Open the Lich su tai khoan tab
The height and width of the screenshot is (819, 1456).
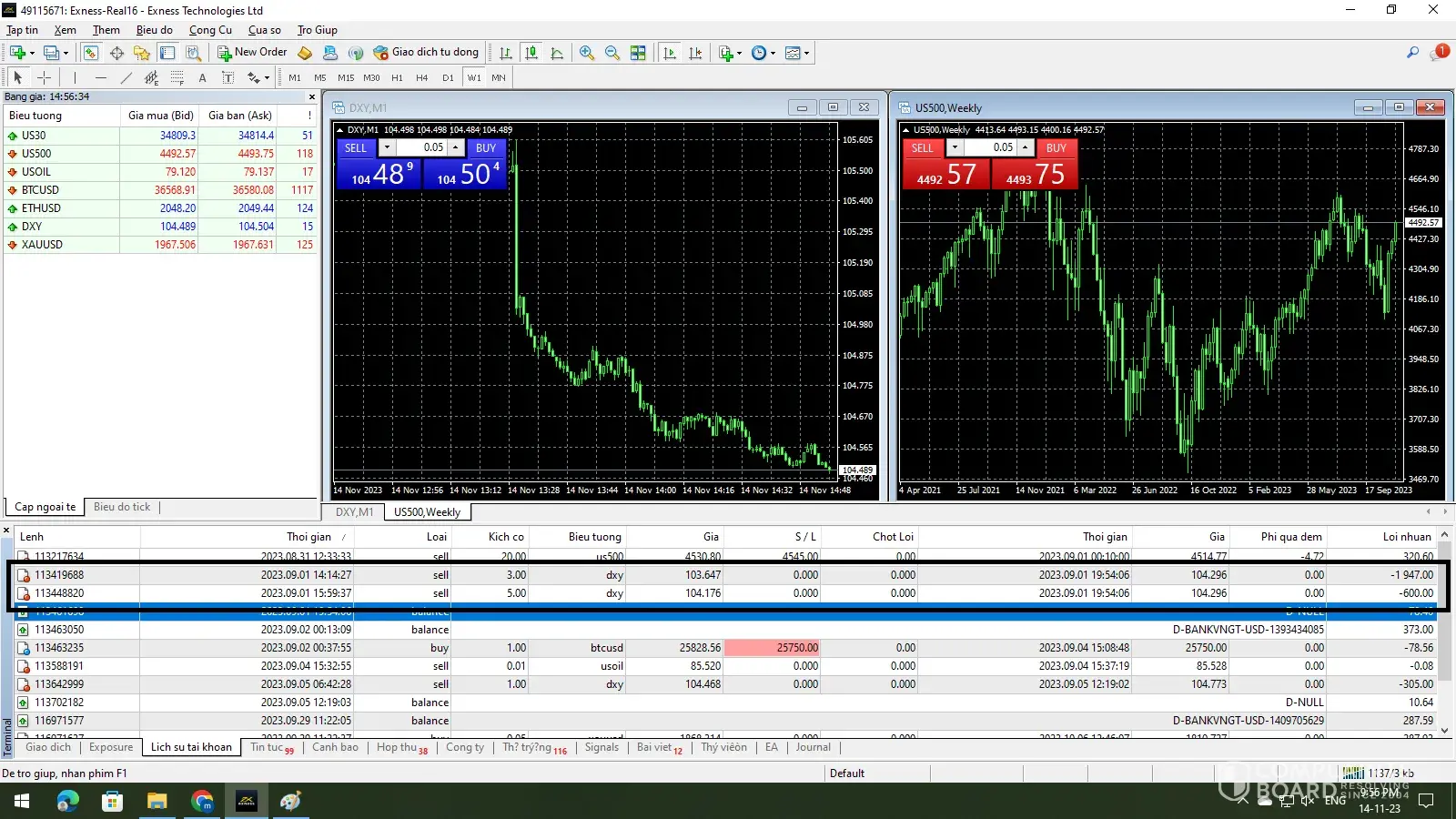(191, 747)
